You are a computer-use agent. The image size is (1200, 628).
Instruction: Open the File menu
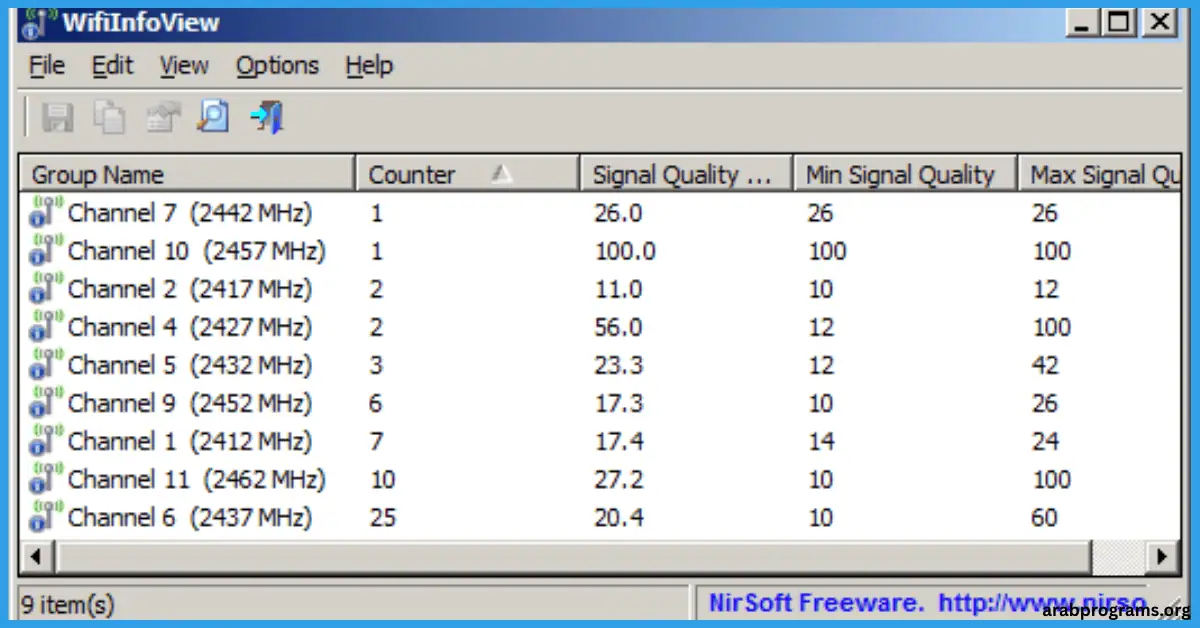(47, 66)
